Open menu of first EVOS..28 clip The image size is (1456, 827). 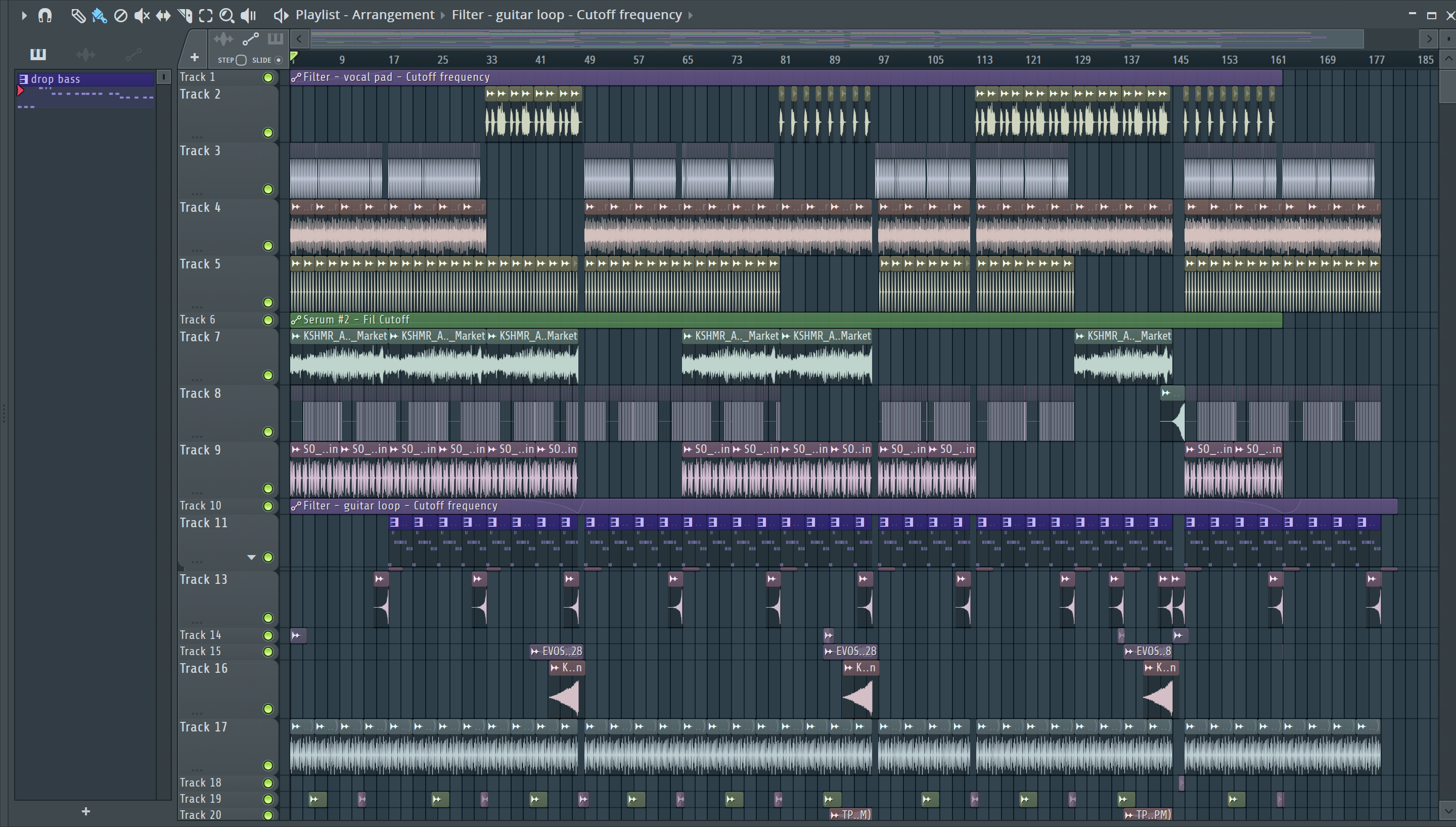534,652
